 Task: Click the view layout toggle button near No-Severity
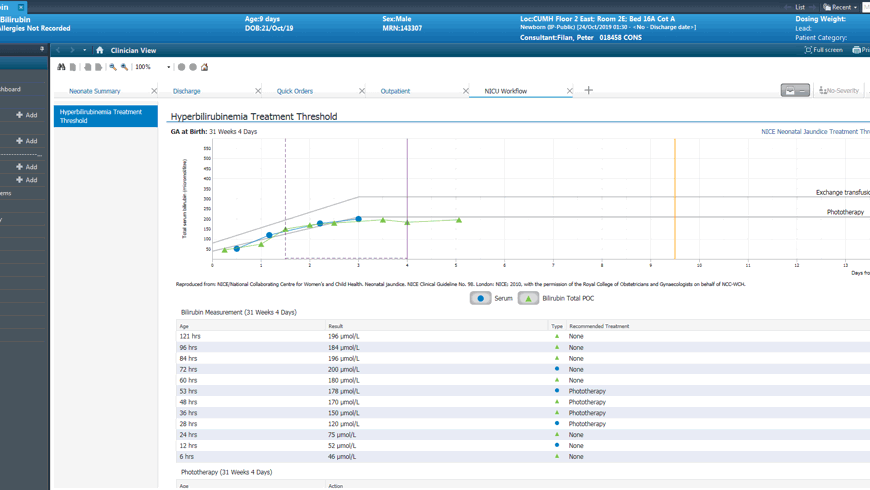(x=795, y=91)
